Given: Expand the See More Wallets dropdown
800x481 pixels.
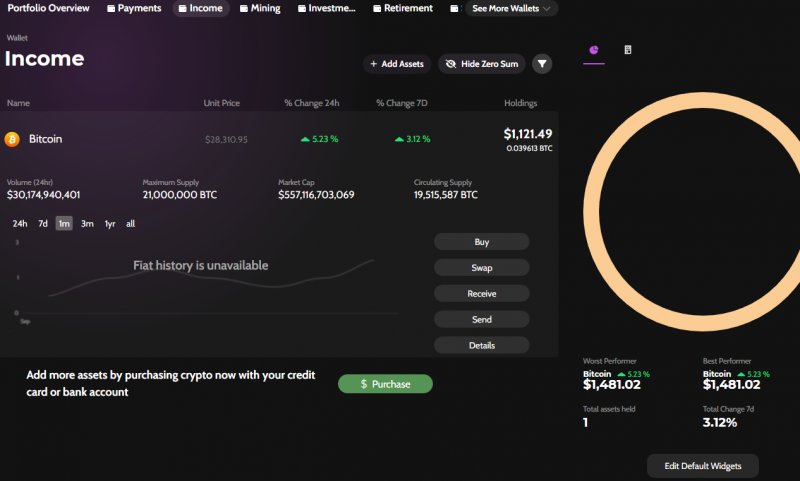Looking at the screenshot, I should pos(511,8).
